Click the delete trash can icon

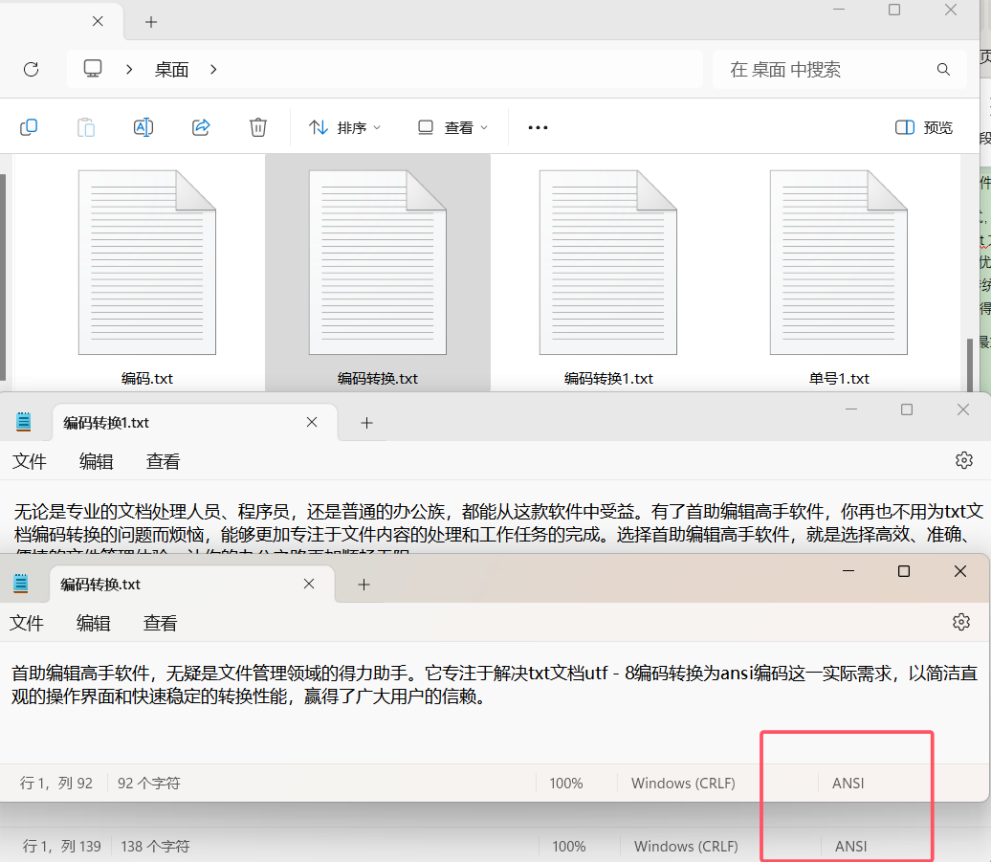(258, 127)
